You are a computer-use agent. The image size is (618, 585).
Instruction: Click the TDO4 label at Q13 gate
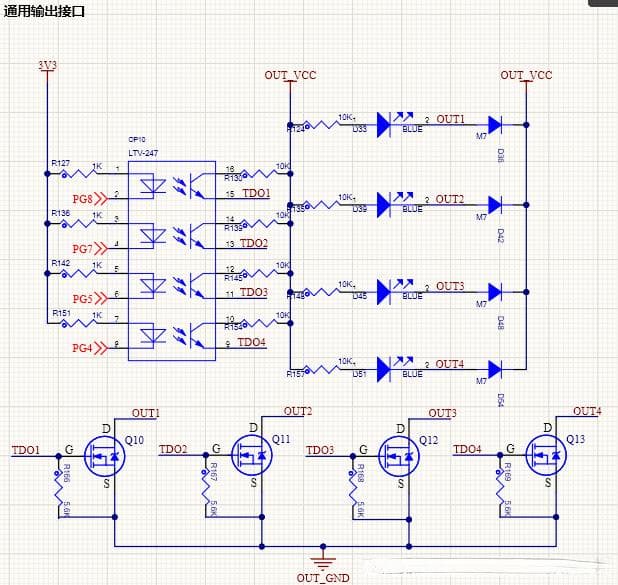pyautogui.click(x=467, y=449)
